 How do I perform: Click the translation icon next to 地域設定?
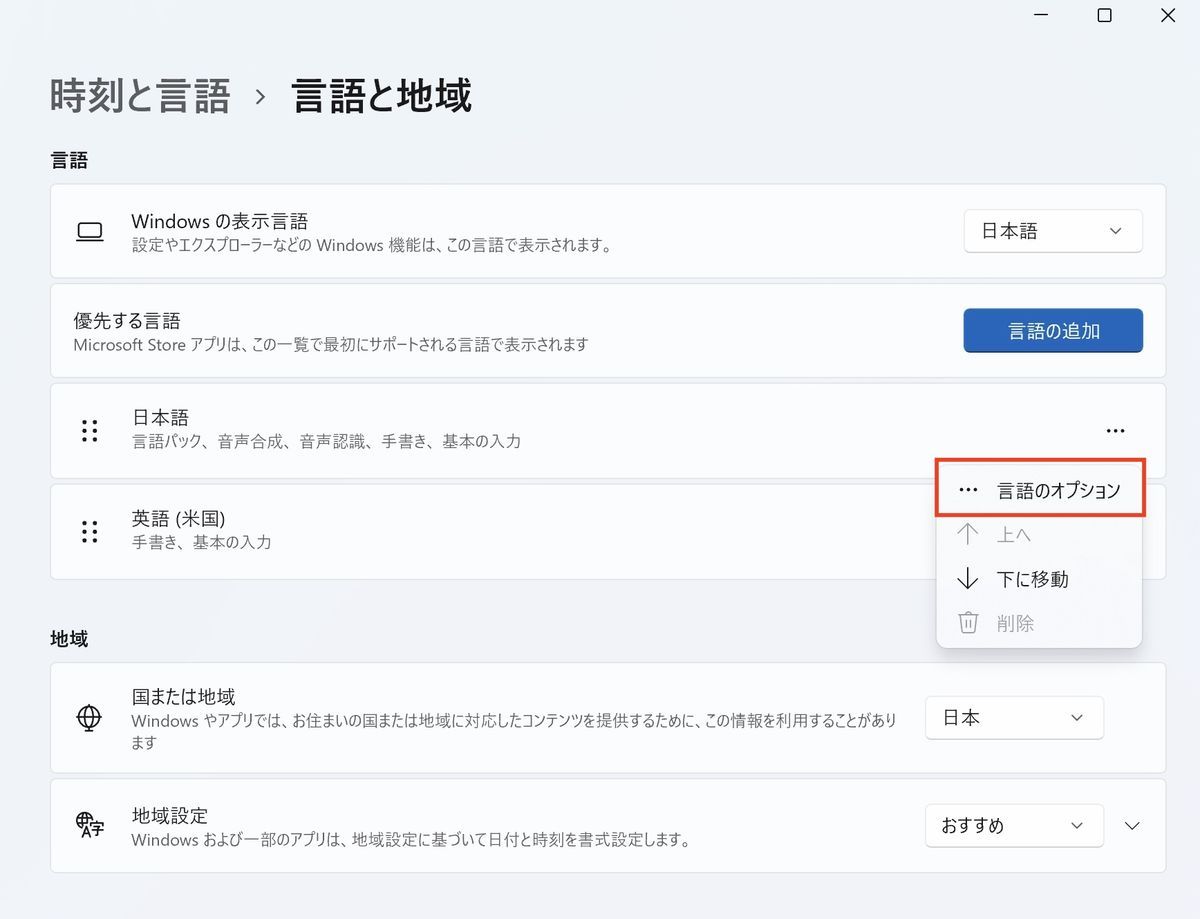(x=88, y=825)
